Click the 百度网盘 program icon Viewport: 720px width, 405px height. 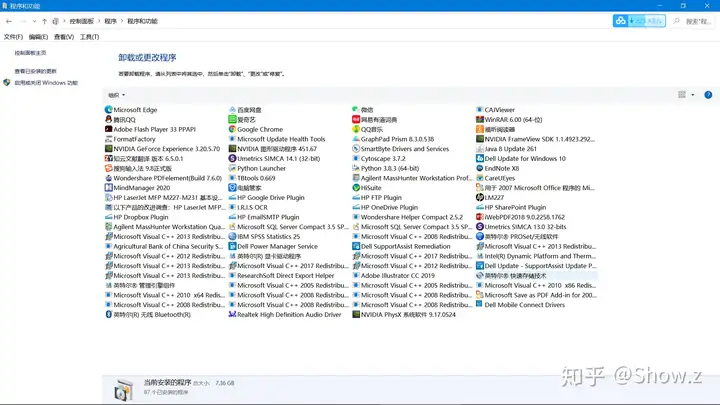[x=232, y=110]
